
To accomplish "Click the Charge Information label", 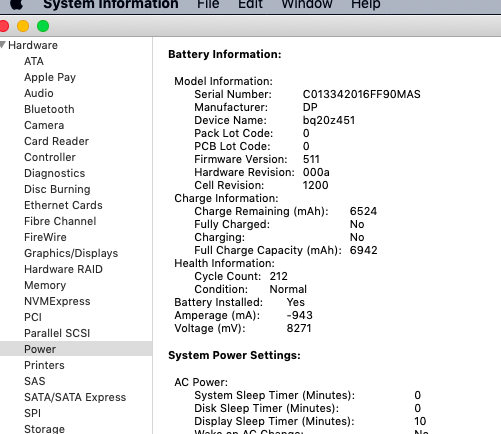I will pyautogui.click(x=226, y=198).
